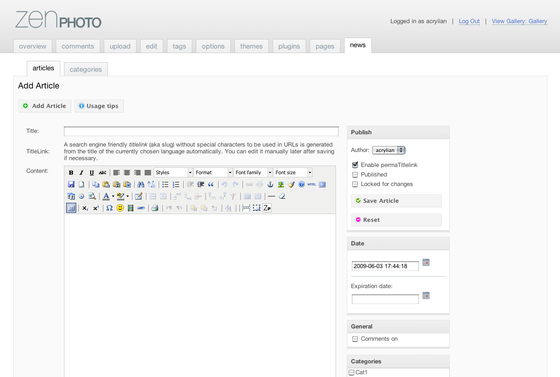Open the Format dropdown

(x=213, y=172)
